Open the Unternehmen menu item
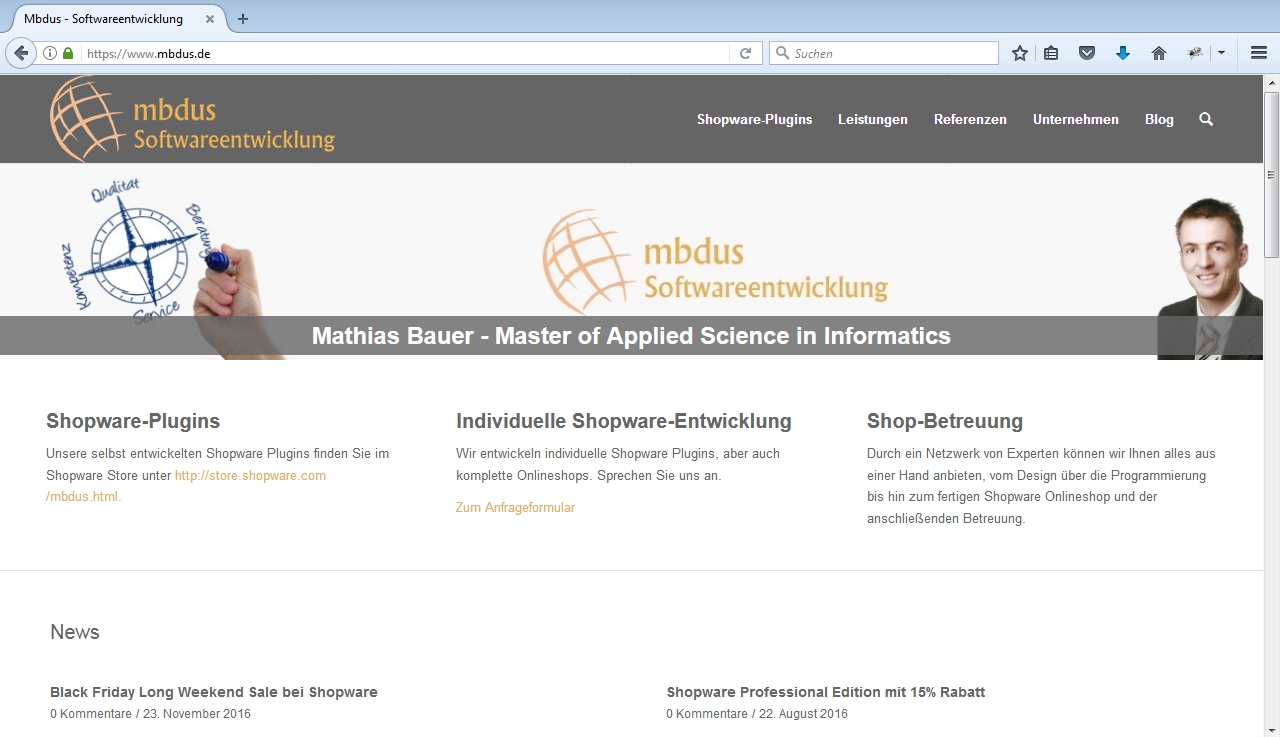 [1076, 119]
